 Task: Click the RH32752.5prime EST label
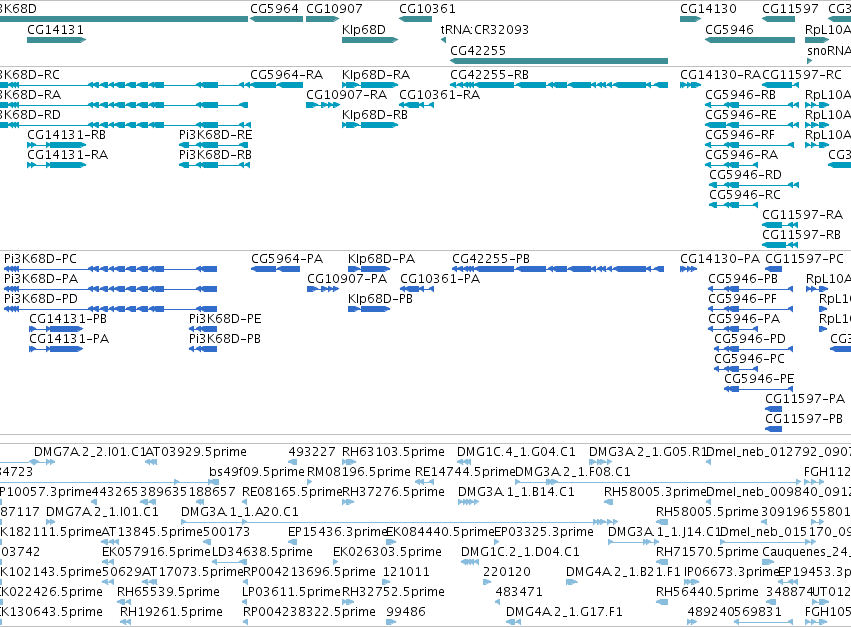[393, 592]
